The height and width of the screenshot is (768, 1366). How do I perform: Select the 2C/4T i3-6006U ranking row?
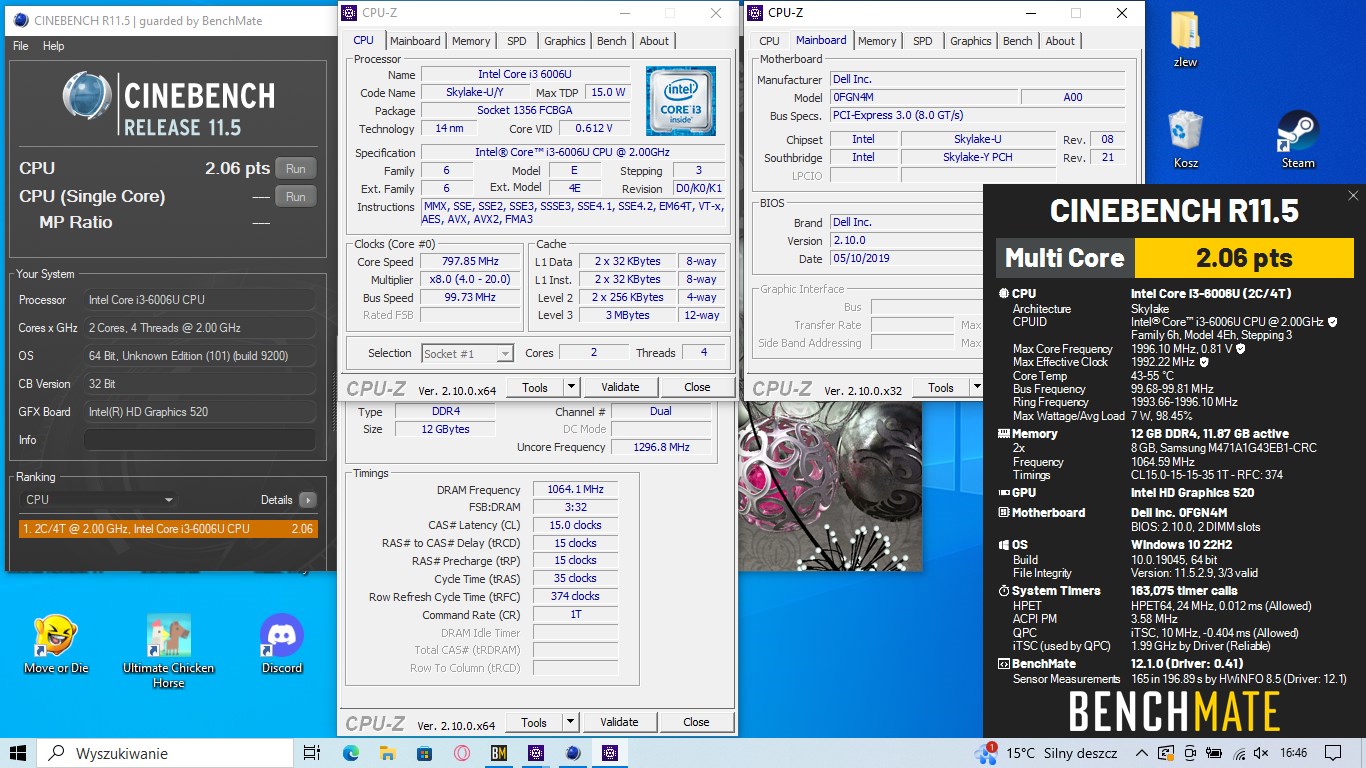[x=168, y=528]
